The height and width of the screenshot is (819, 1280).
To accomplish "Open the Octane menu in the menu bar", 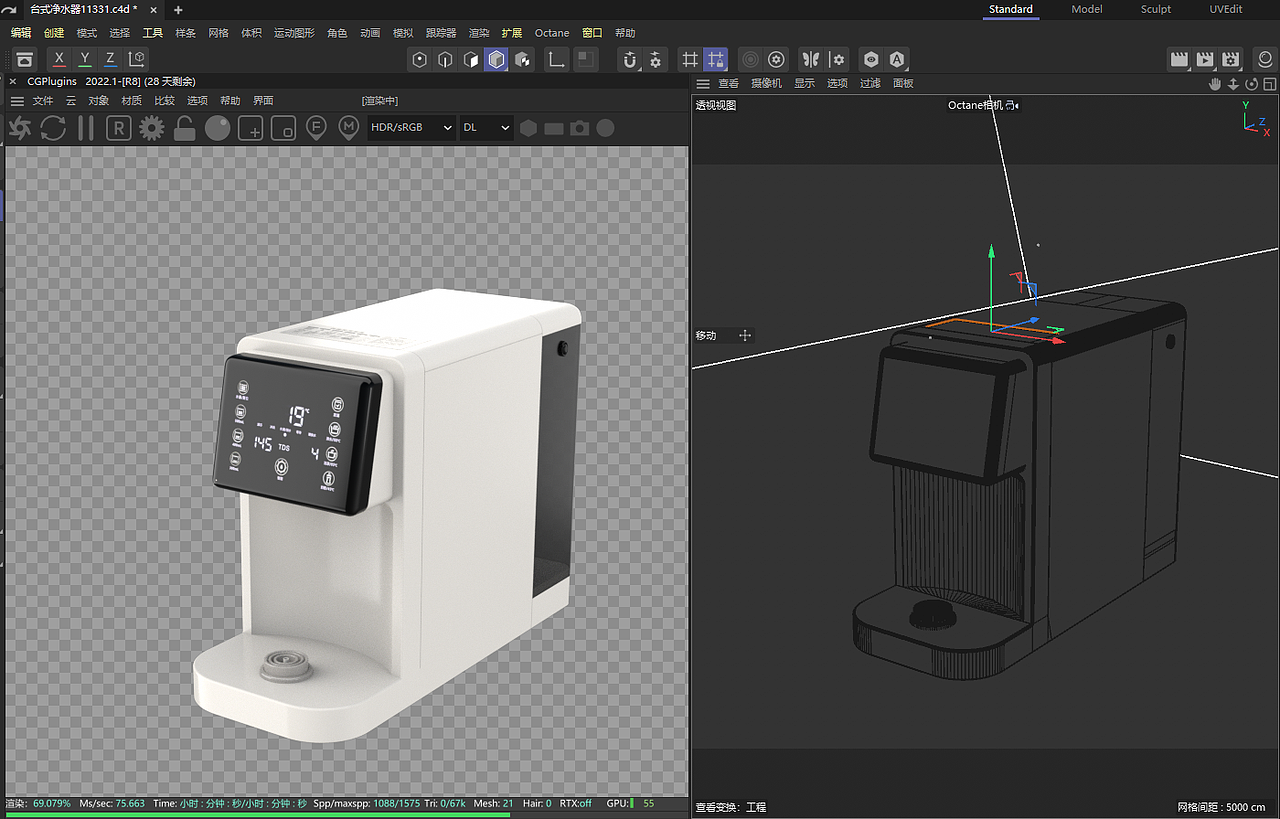I will [551, 33].
